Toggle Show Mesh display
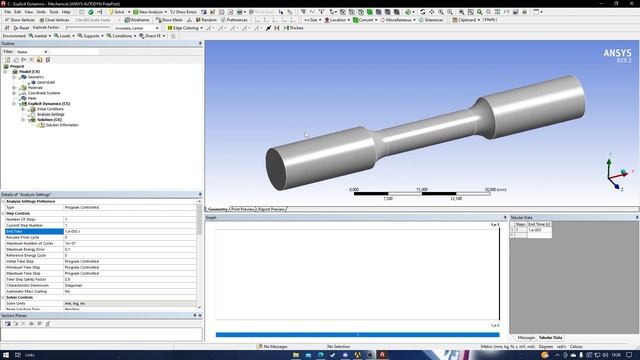The image size is (640, 360). tap(169, 20)
